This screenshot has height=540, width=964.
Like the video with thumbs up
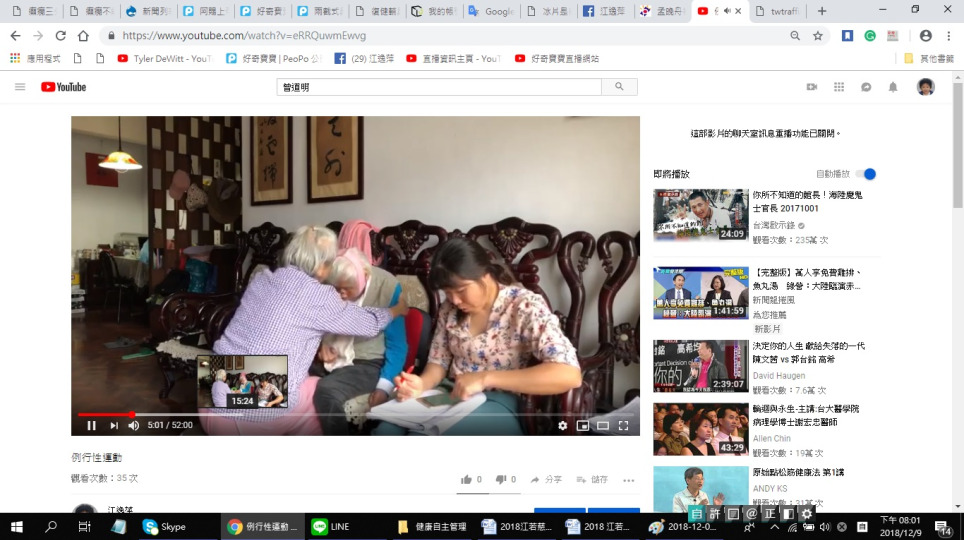tap(466, 480)
